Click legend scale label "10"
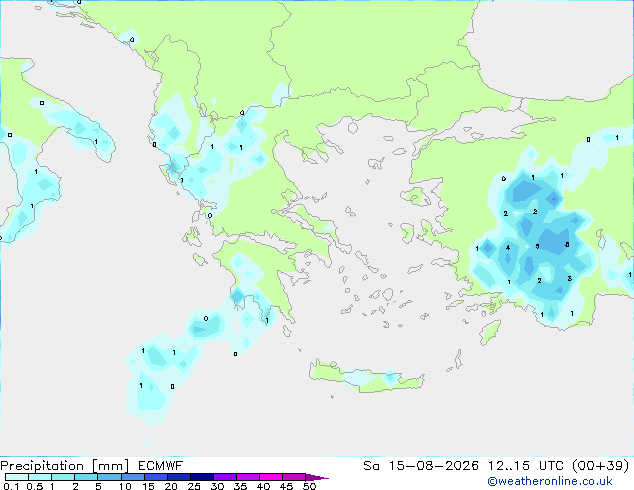The height and width of the screenshot is (490, 634). pyautogui.click(x=125, y=486)
